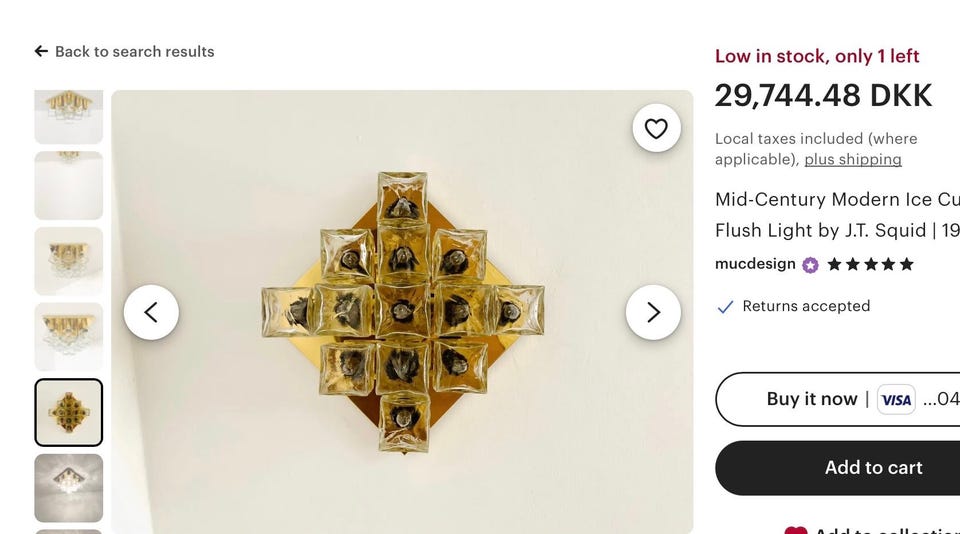Screen dimensions: 960x534
Task: Select the thumbnail directly above the highlighted one
Action: click(68, 337)
